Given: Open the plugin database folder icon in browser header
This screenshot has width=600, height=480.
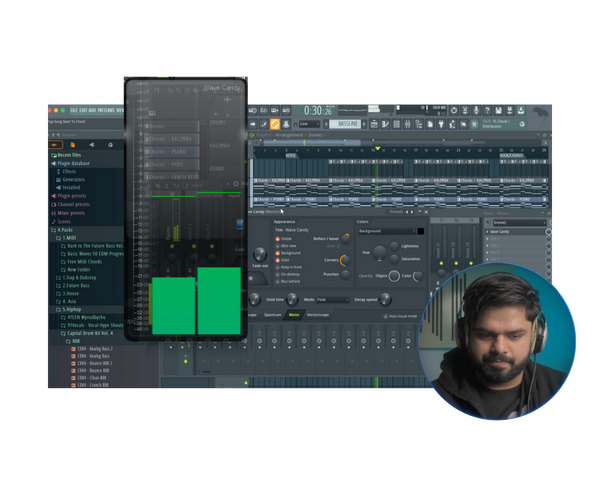Looking at the screenshot, I should coord(73,145).
